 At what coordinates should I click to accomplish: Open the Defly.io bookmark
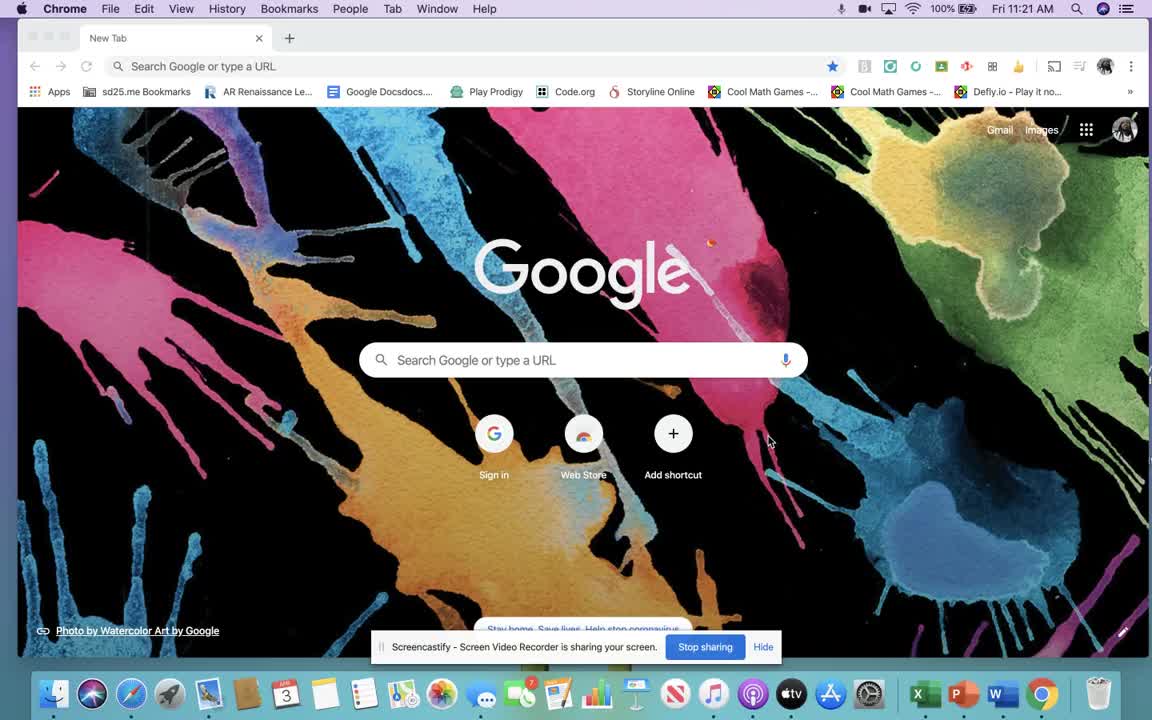[1008, 92]
